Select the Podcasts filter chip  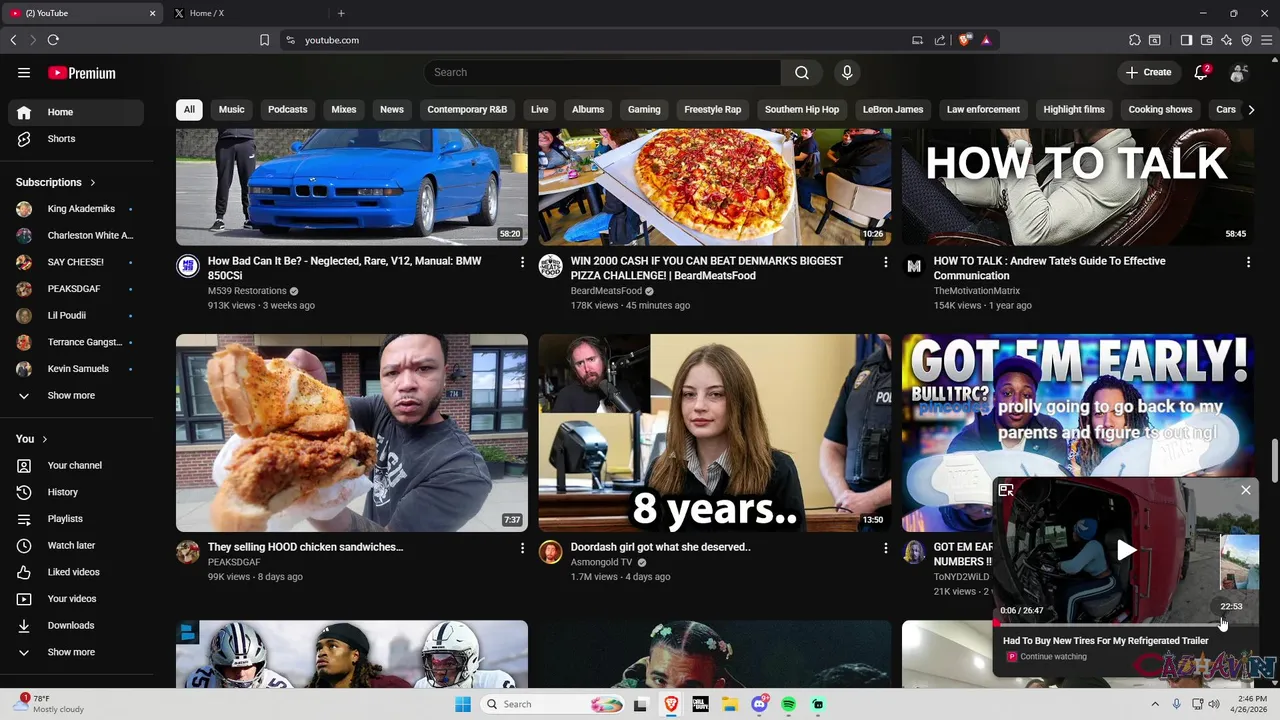click(x=288, y=110)
